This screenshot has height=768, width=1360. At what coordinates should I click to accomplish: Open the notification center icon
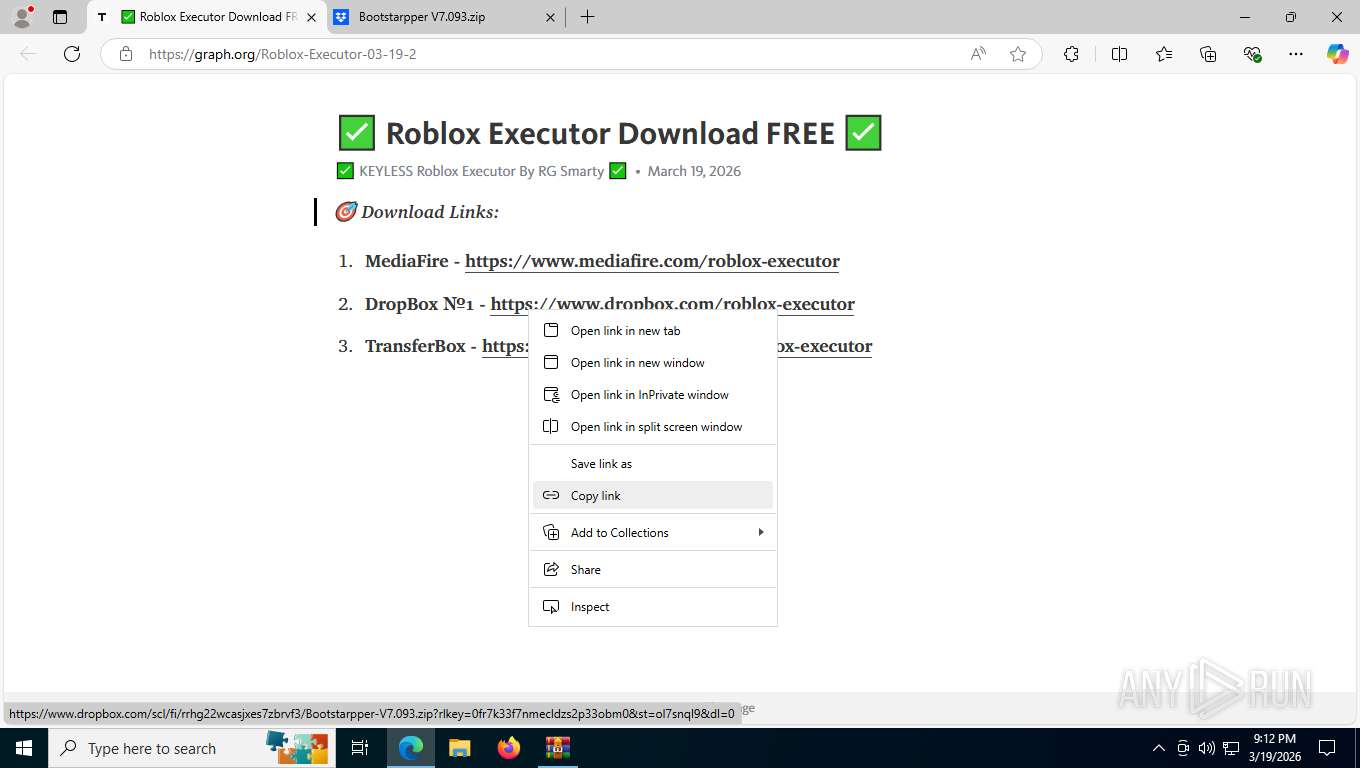point(1327,748)
